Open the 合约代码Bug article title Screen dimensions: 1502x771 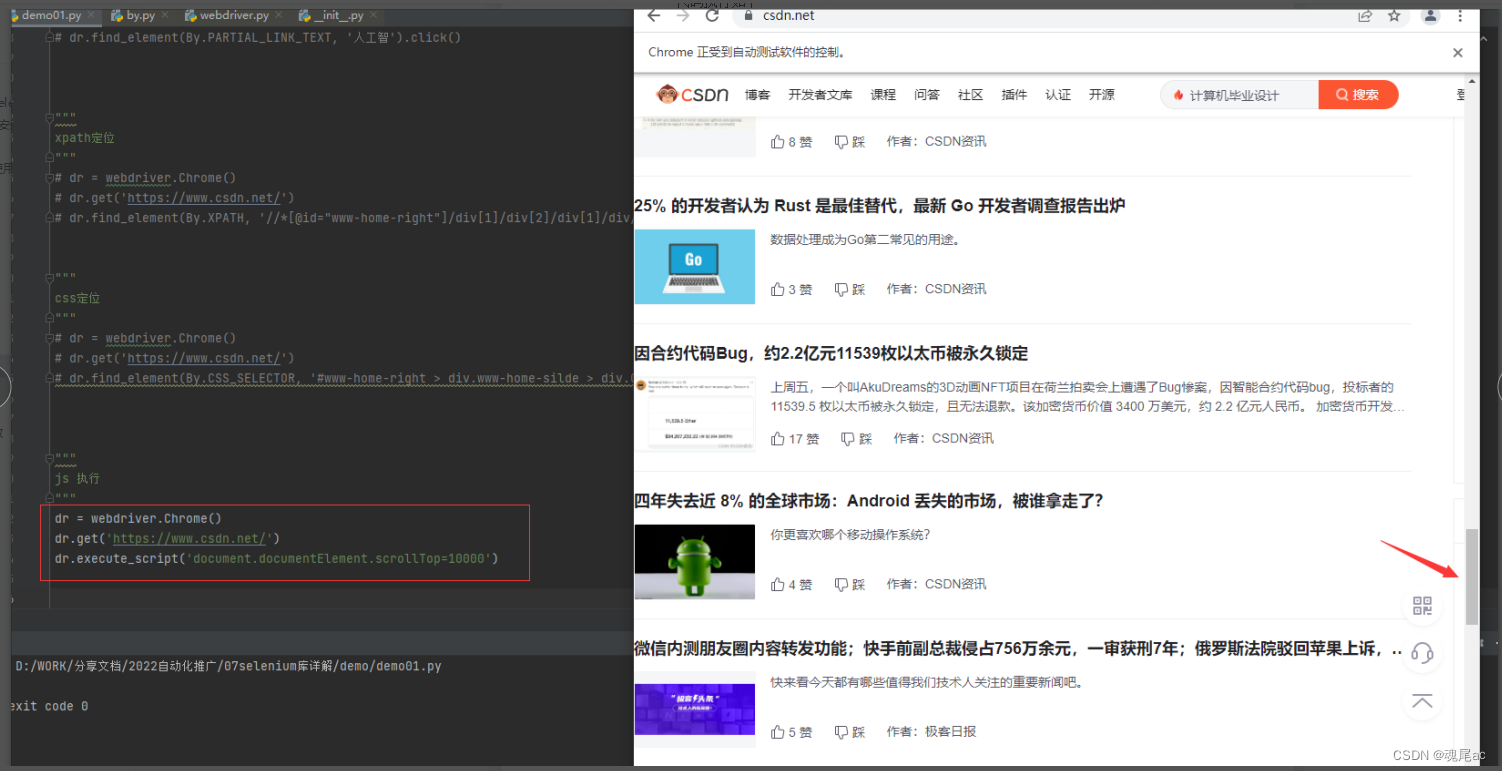(831, 354)
